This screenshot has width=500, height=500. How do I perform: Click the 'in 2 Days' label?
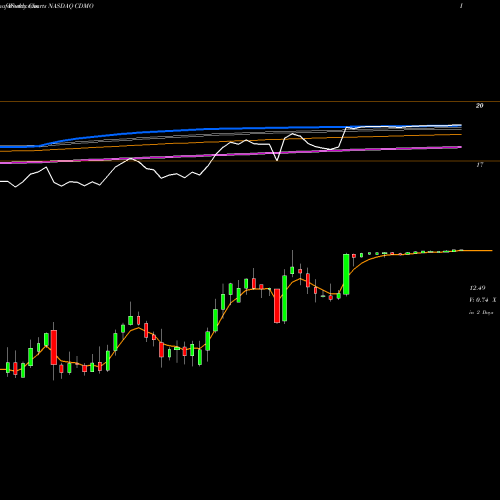click(x=481, y=313)
